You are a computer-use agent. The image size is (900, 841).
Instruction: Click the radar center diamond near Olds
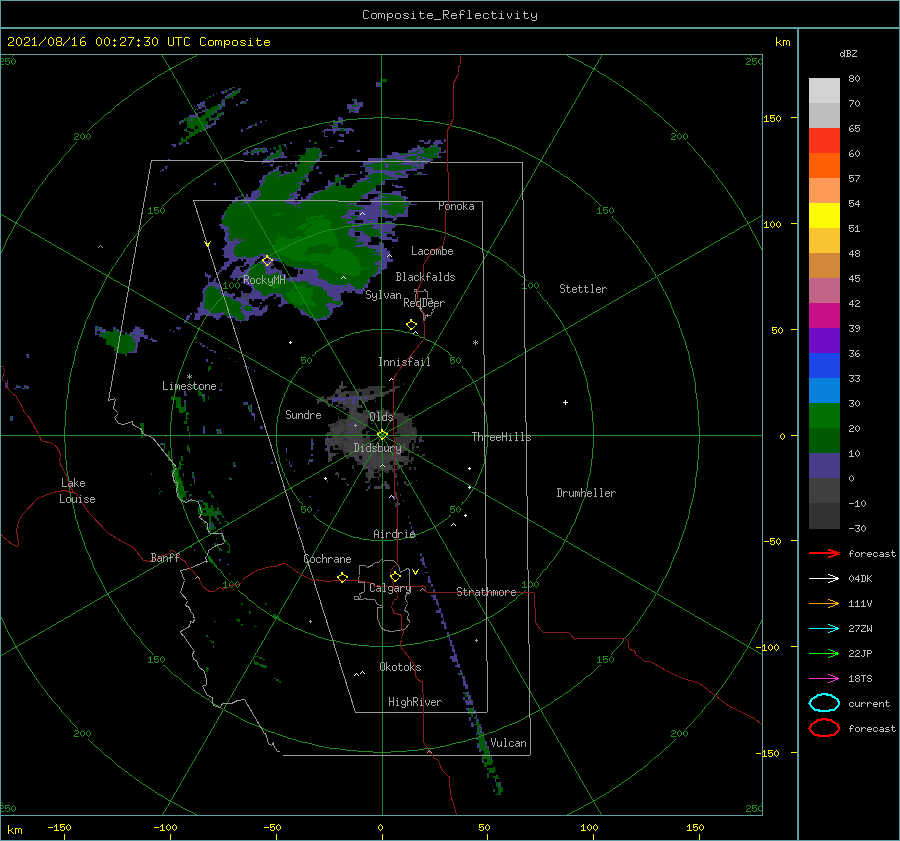point(382,435)
